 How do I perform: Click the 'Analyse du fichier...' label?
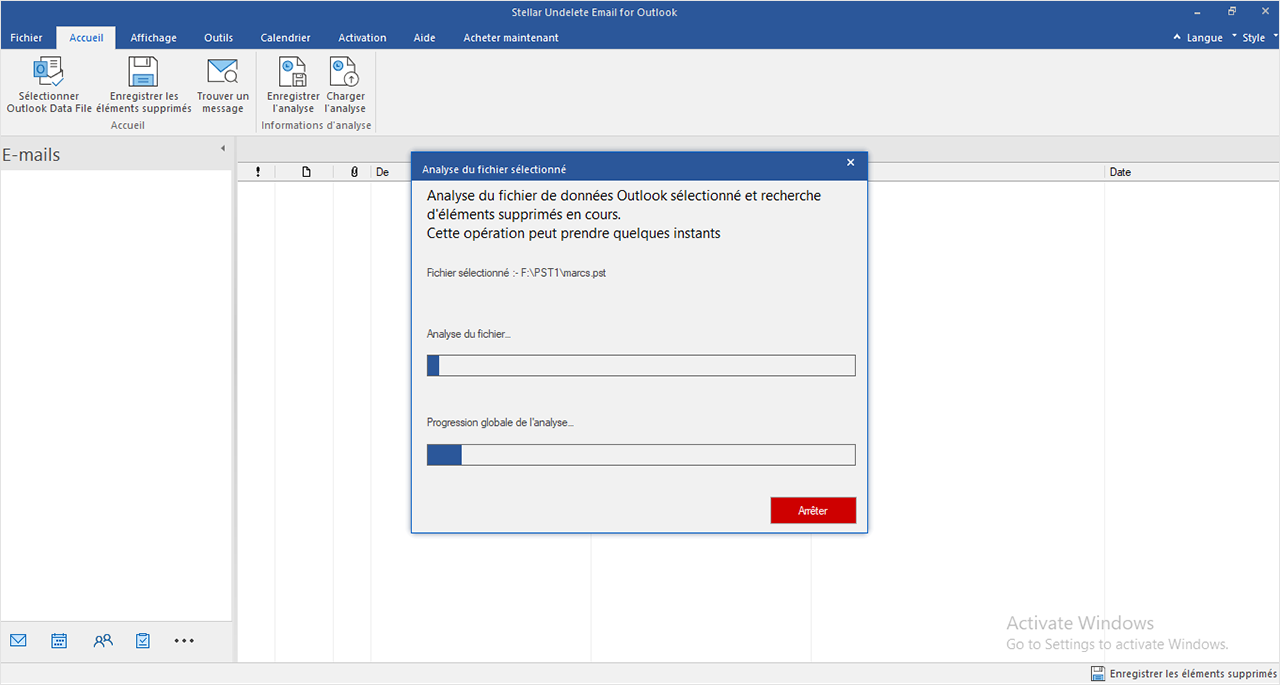pos(468,333)
